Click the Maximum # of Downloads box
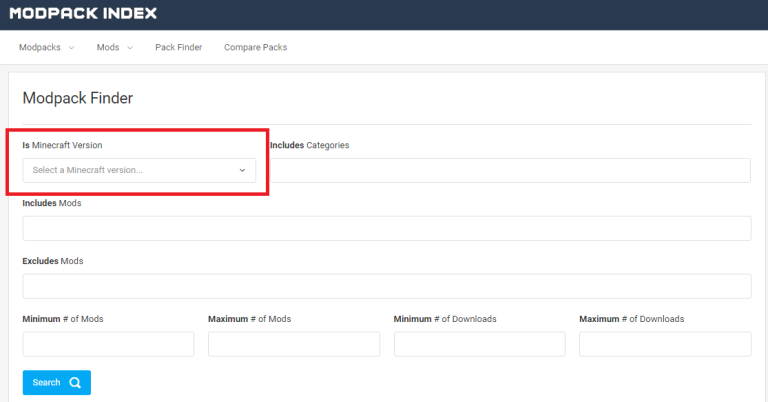Image resolution: width=768 pixels, height=402 pixels. 665,344
